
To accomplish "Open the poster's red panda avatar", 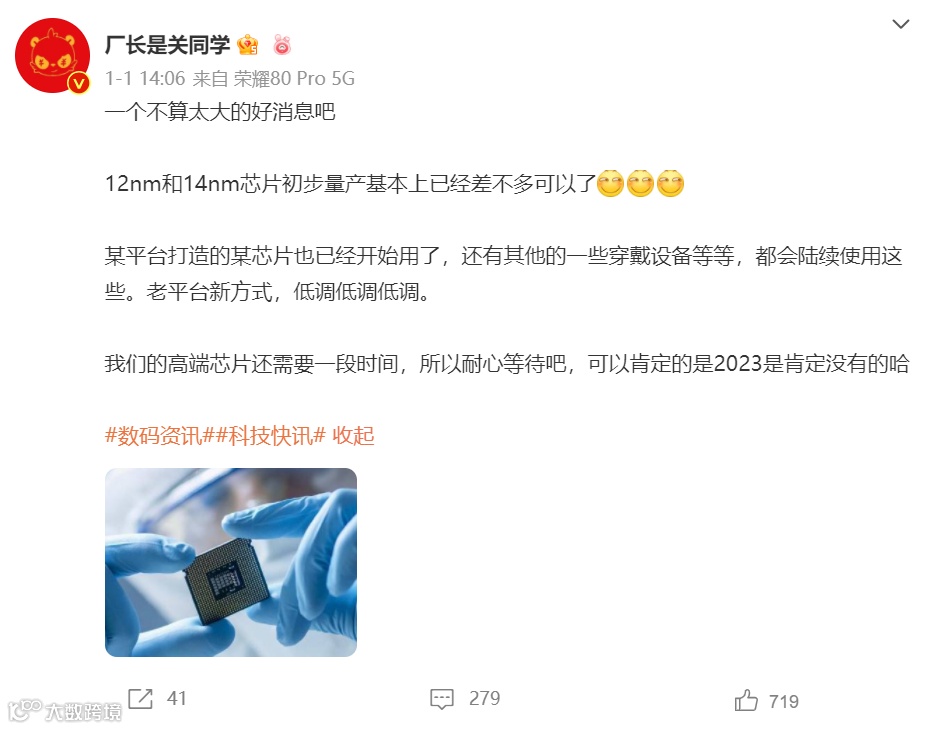I will coord(53,56).
